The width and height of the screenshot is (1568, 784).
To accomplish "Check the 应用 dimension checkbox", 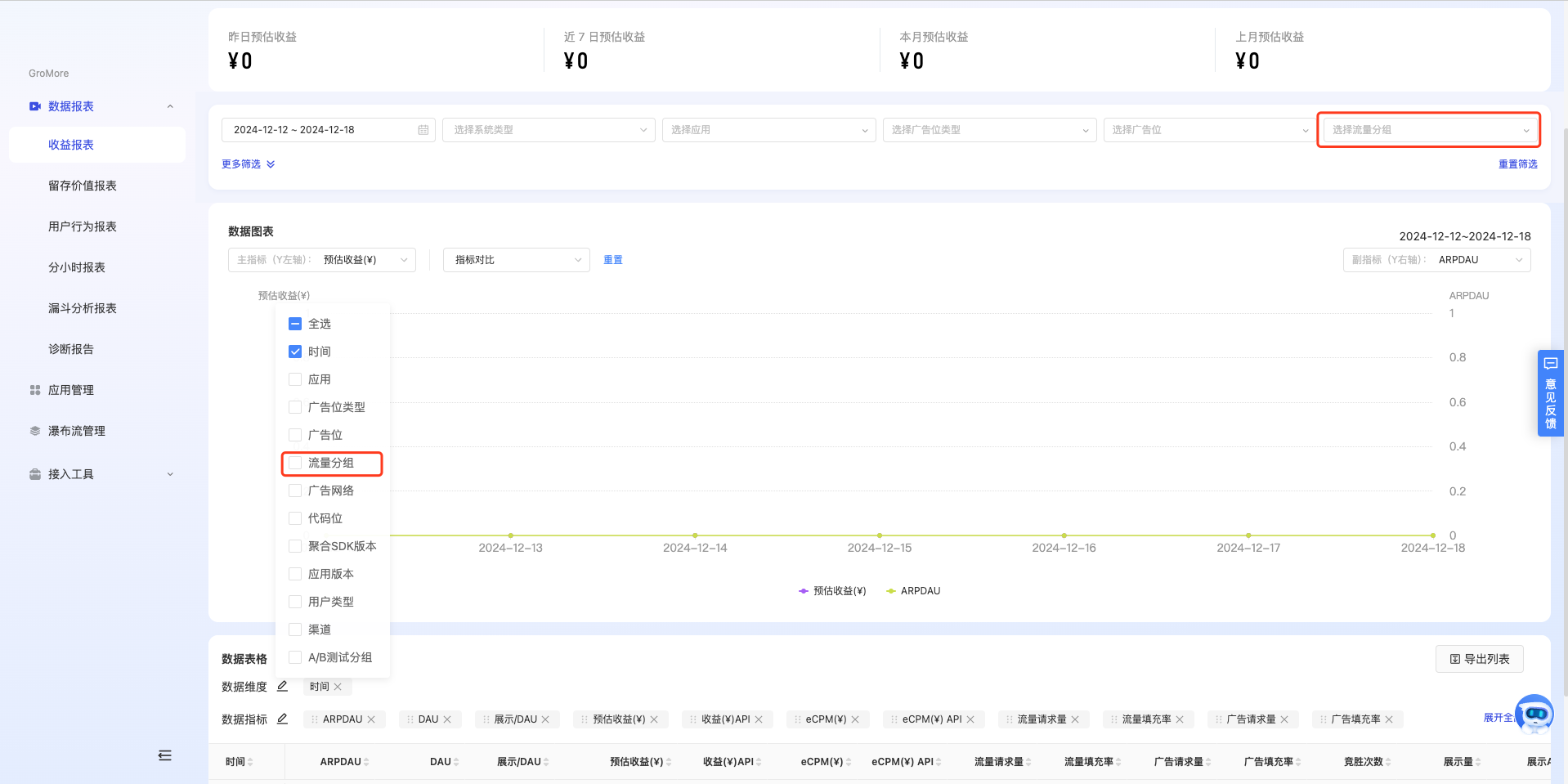I will [x=295, y=379].
